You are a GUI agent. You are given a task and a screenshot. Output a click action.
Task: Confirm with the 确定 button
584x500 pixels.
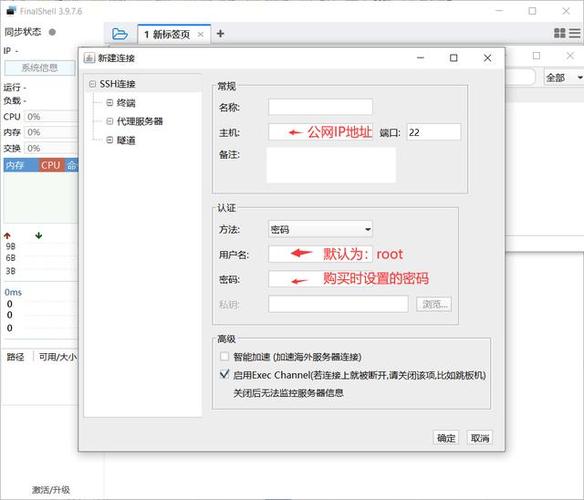pos(446,438)
